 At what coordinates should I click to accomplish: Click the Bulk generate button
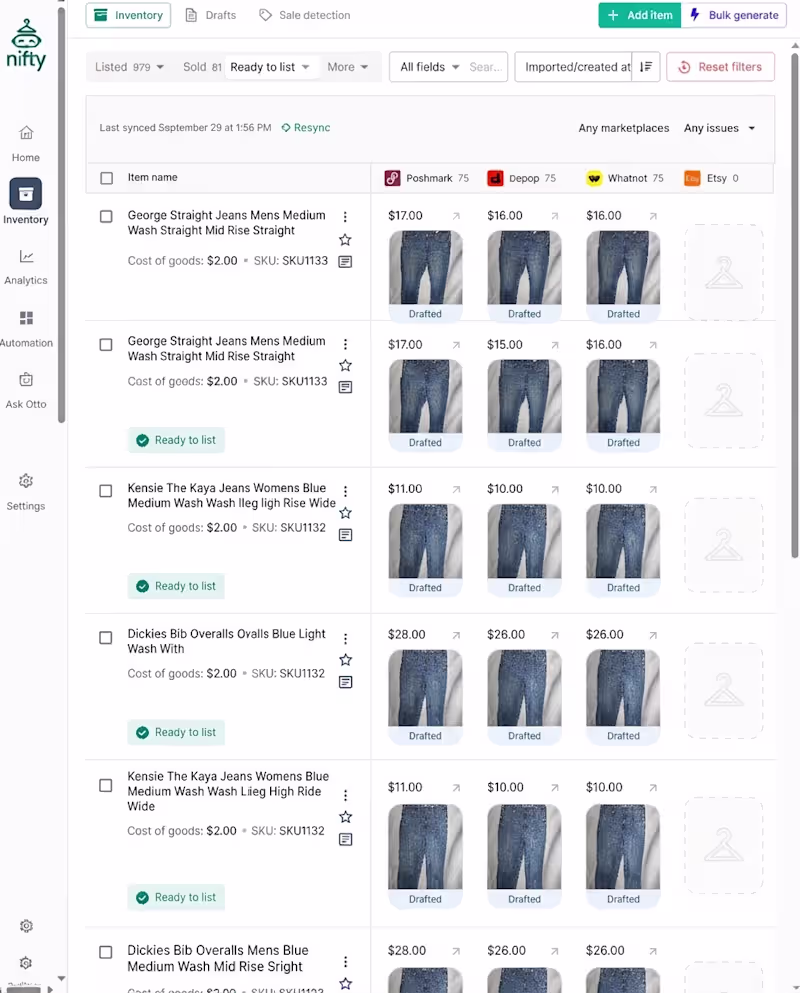pyautogui.click(x=734, y=15)
